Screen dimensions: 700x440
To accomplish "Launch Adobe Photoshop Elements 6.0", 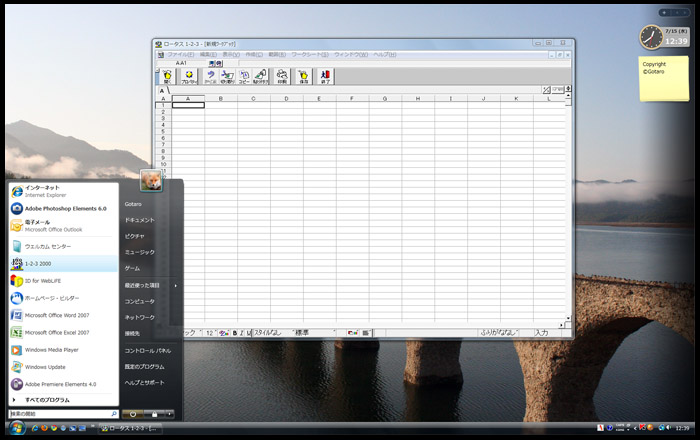I will click(64, 208).
